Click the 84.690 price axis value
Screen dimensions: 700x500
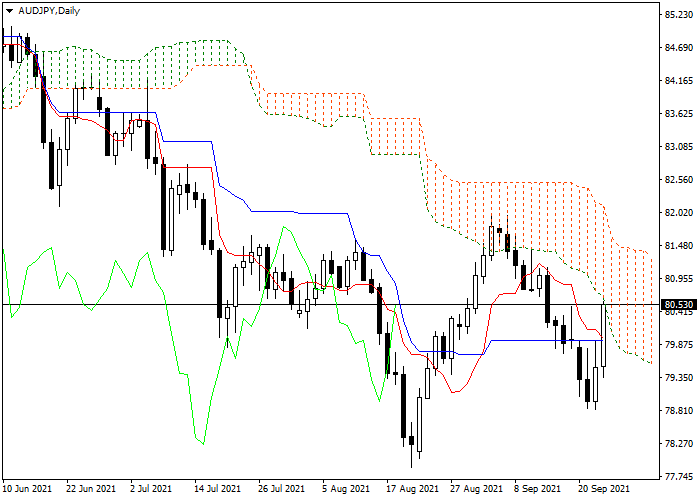[x=679, y=48]
